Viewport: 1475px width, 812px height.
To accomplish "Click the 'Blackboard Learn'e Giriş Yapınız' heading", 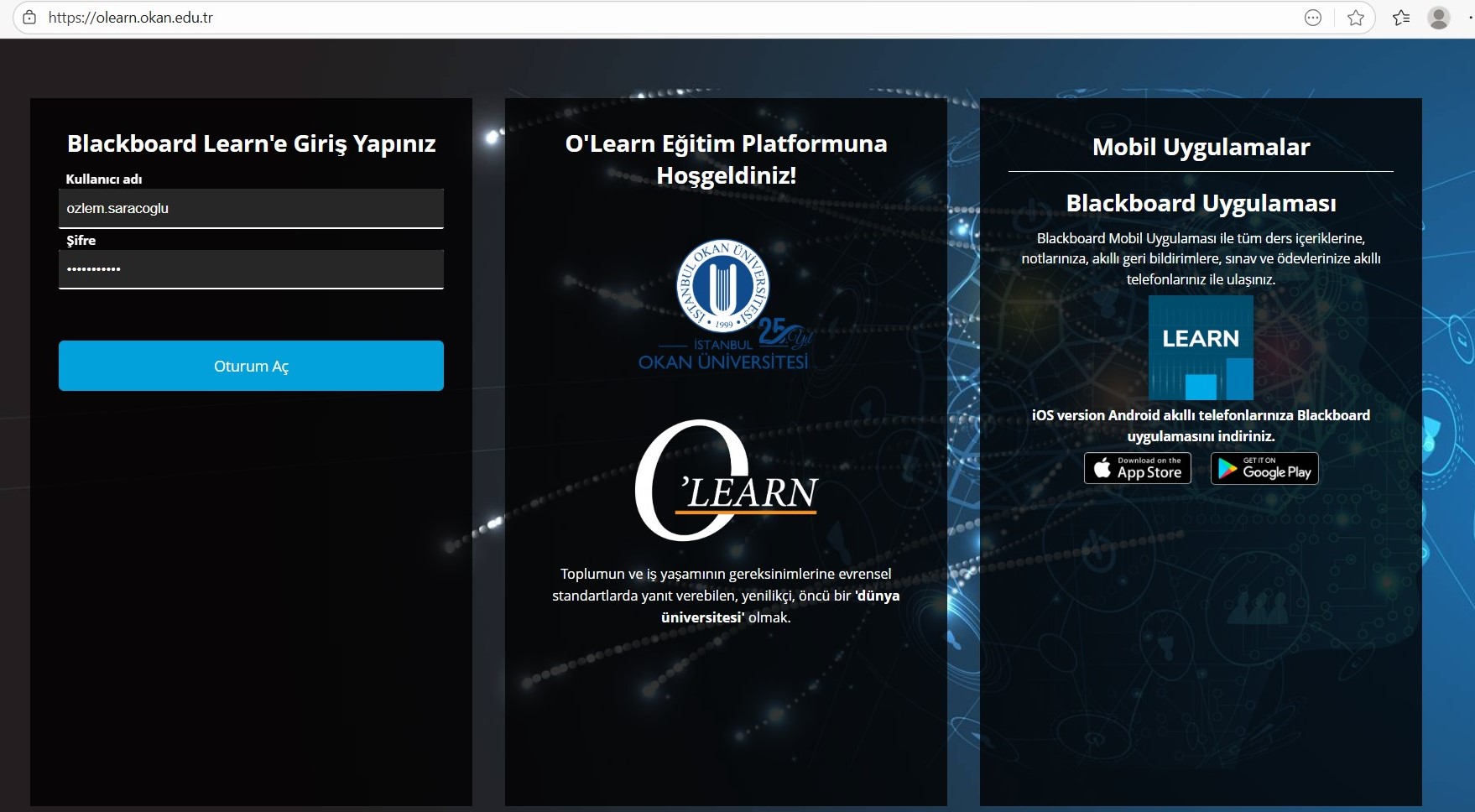I will [251, 143].
